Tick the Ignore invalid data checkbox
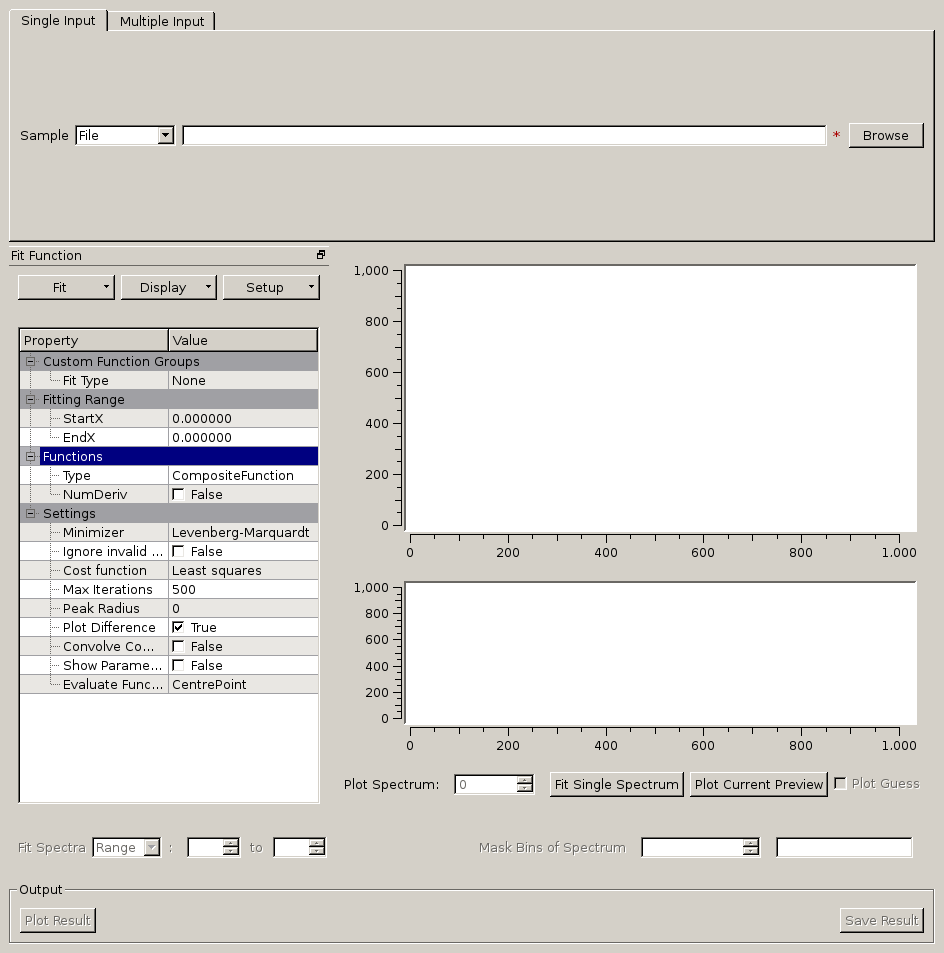The height and width of the screenshot is (953, 944). tap(178, 552)
